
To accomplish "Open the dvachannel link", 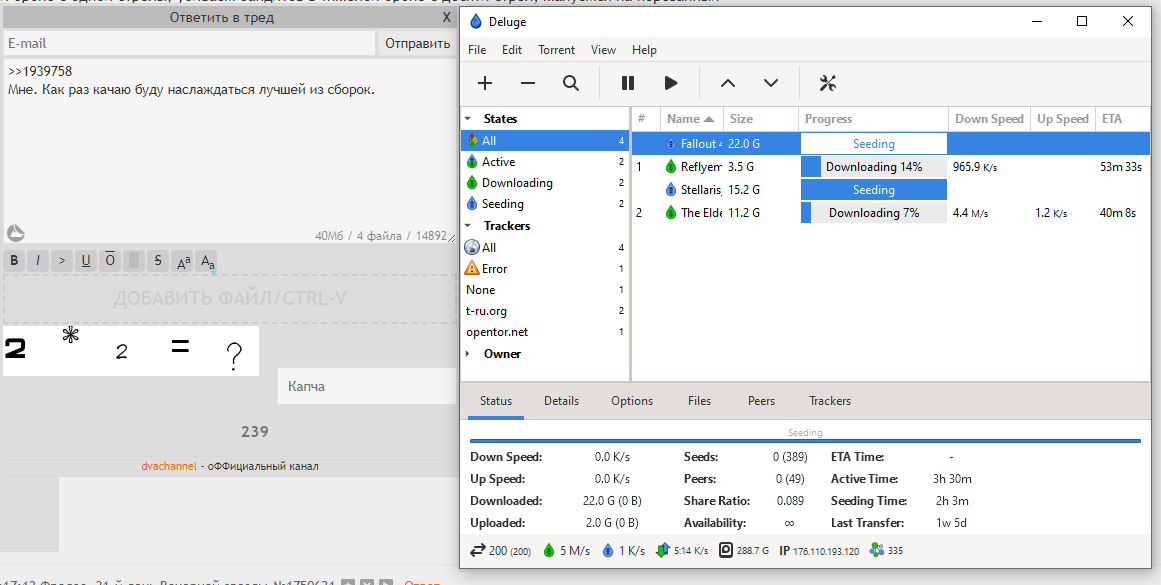I will pos(170,467).
